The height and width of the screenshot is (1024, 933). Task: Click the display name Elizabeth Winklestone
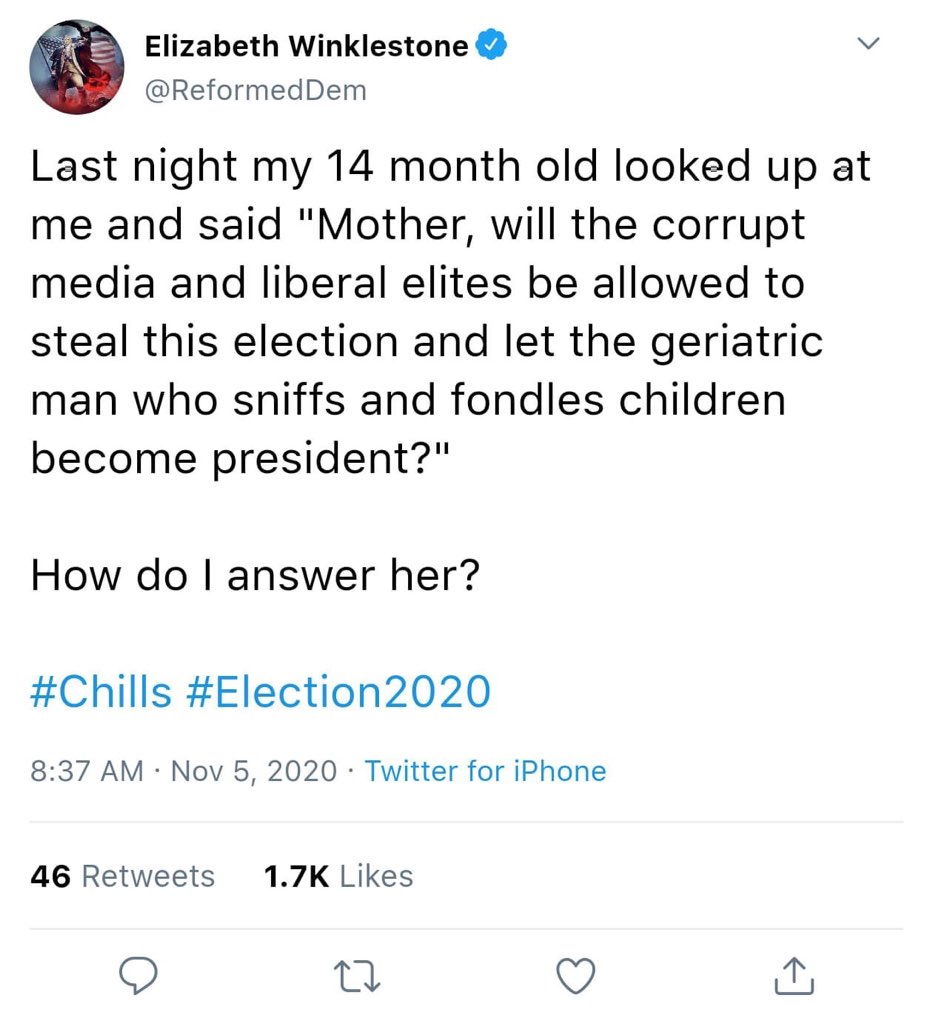(306, 46)
